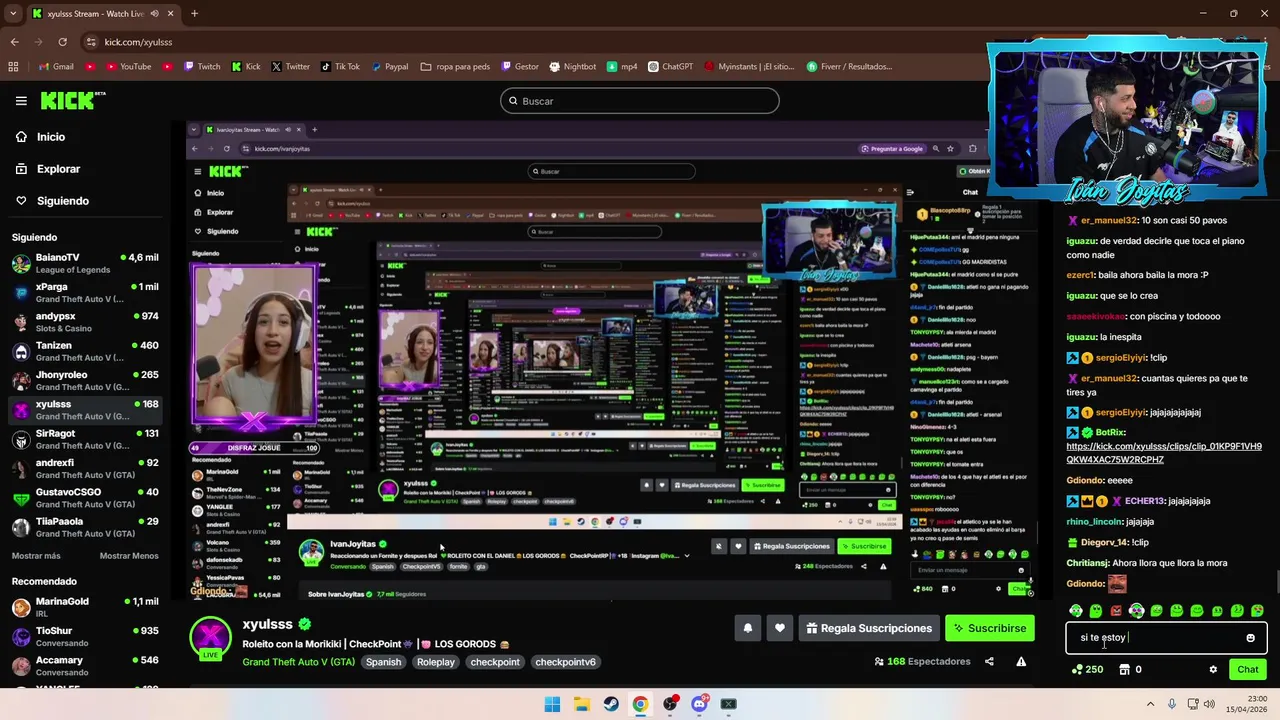Viewport: 1280px width, 720px height.
Task: Open ChatGPT bookmark
Action: 670,67
